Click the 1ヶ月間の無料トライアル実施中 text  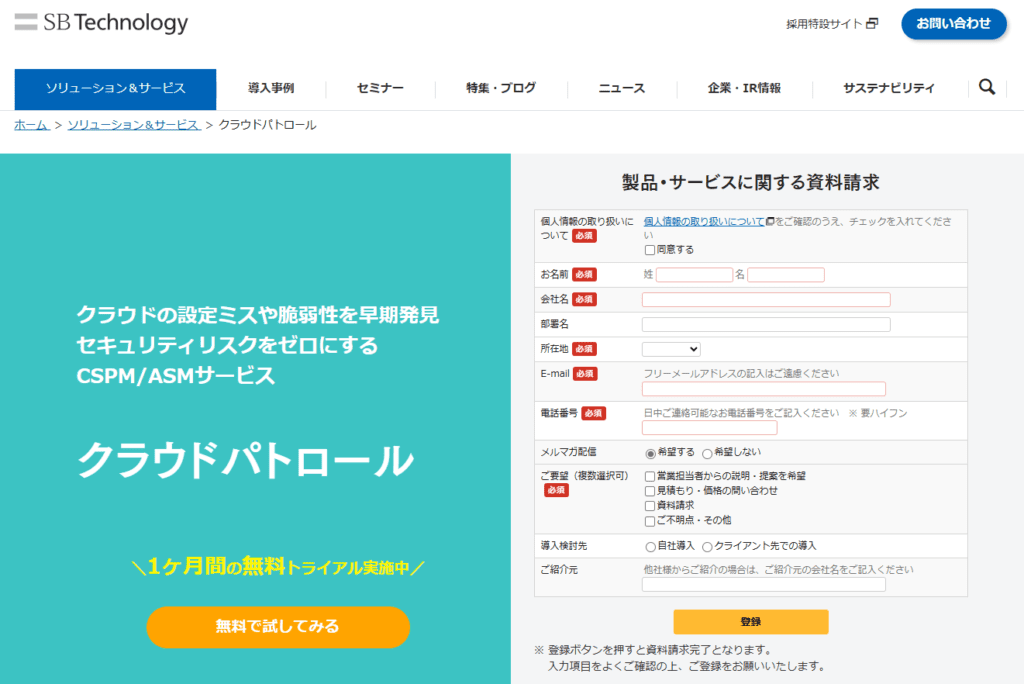pos(278,566)
